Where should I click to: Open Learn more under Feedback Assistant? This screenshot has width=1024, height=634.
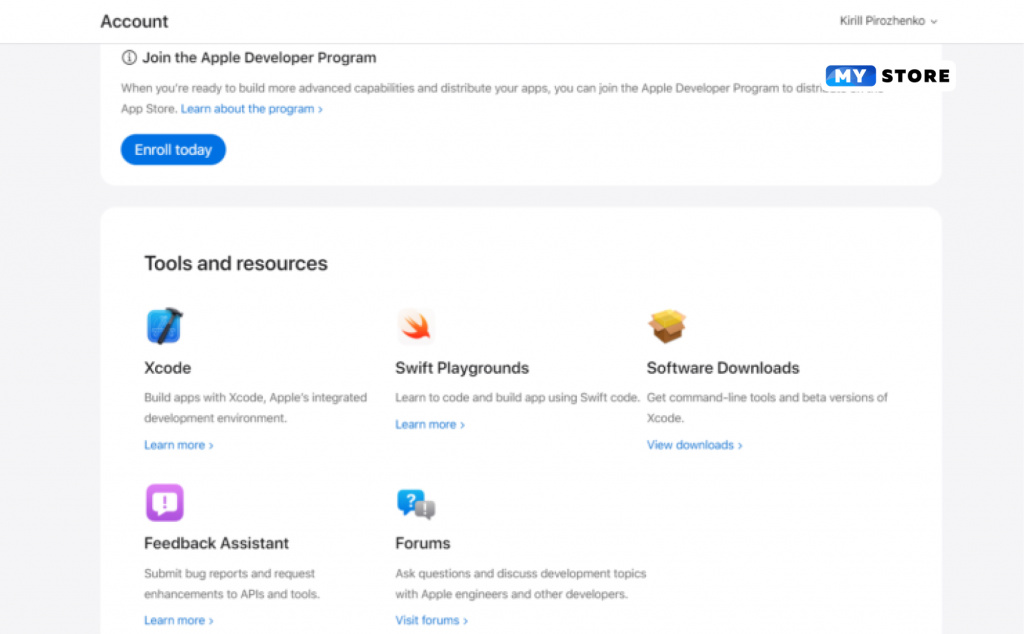coord(178,620)
